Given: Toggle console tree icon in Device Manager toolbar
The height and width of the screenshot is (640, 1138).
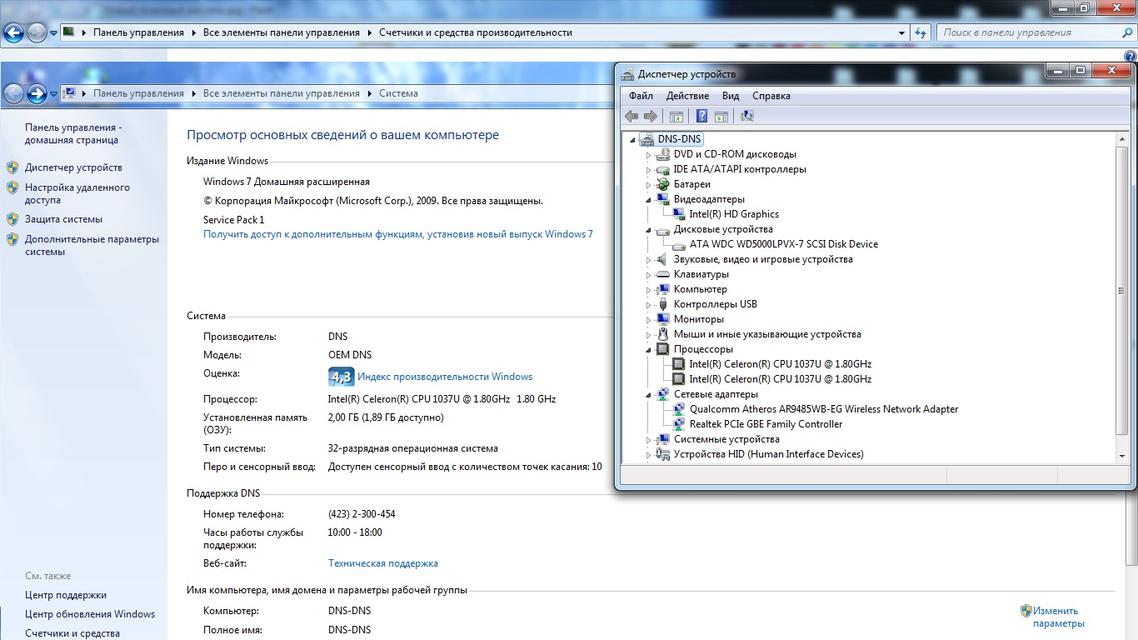Looking at the screenshot, I should point(676,116).
